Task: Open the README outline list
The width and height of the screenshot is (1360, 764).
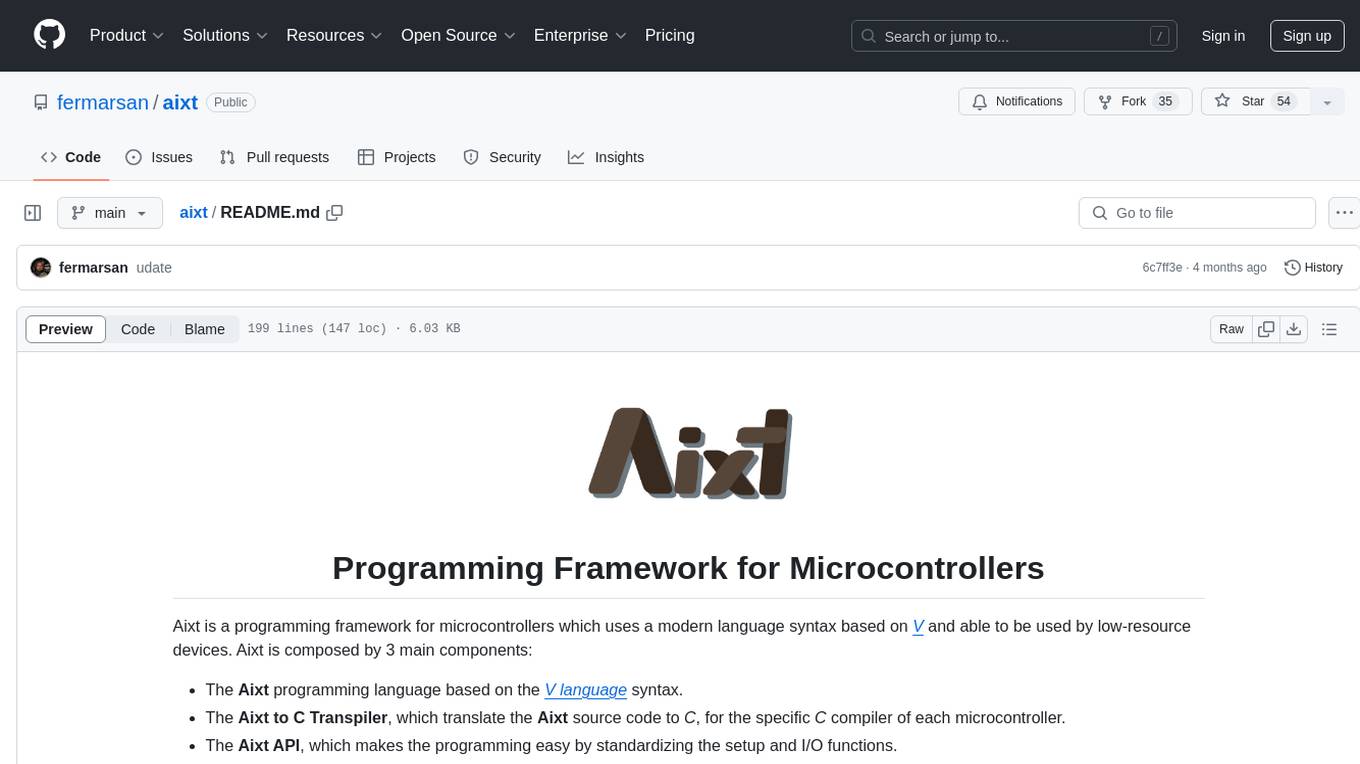Action: pos(1329,329)
